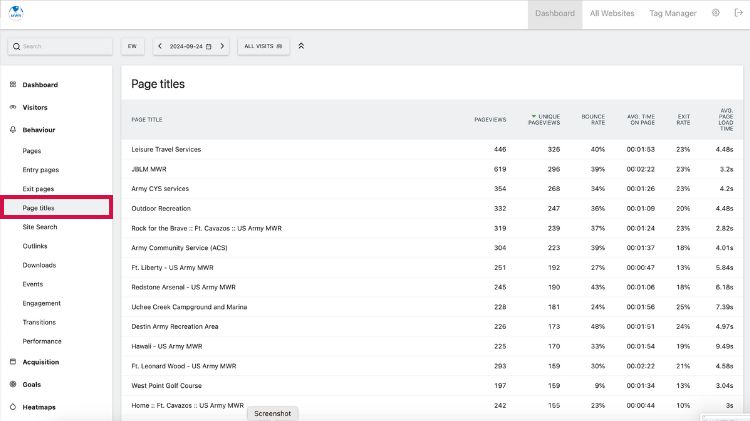Screen dimensions: 750x421
Task: Open the Engagement report
Action: (42, 303)
